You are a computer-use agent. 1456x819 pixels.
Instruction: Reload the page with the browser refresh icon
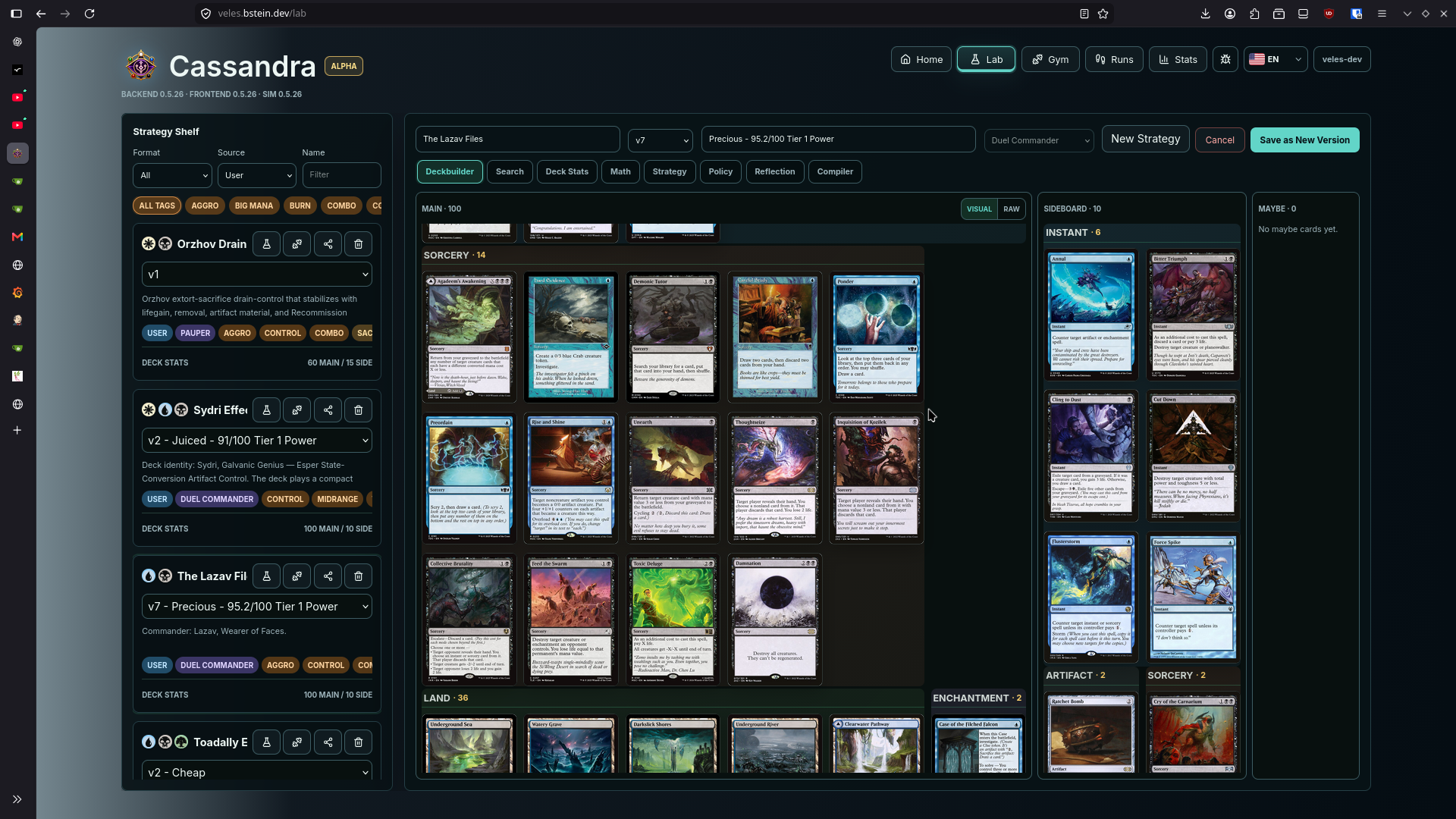tap(89, 14)
